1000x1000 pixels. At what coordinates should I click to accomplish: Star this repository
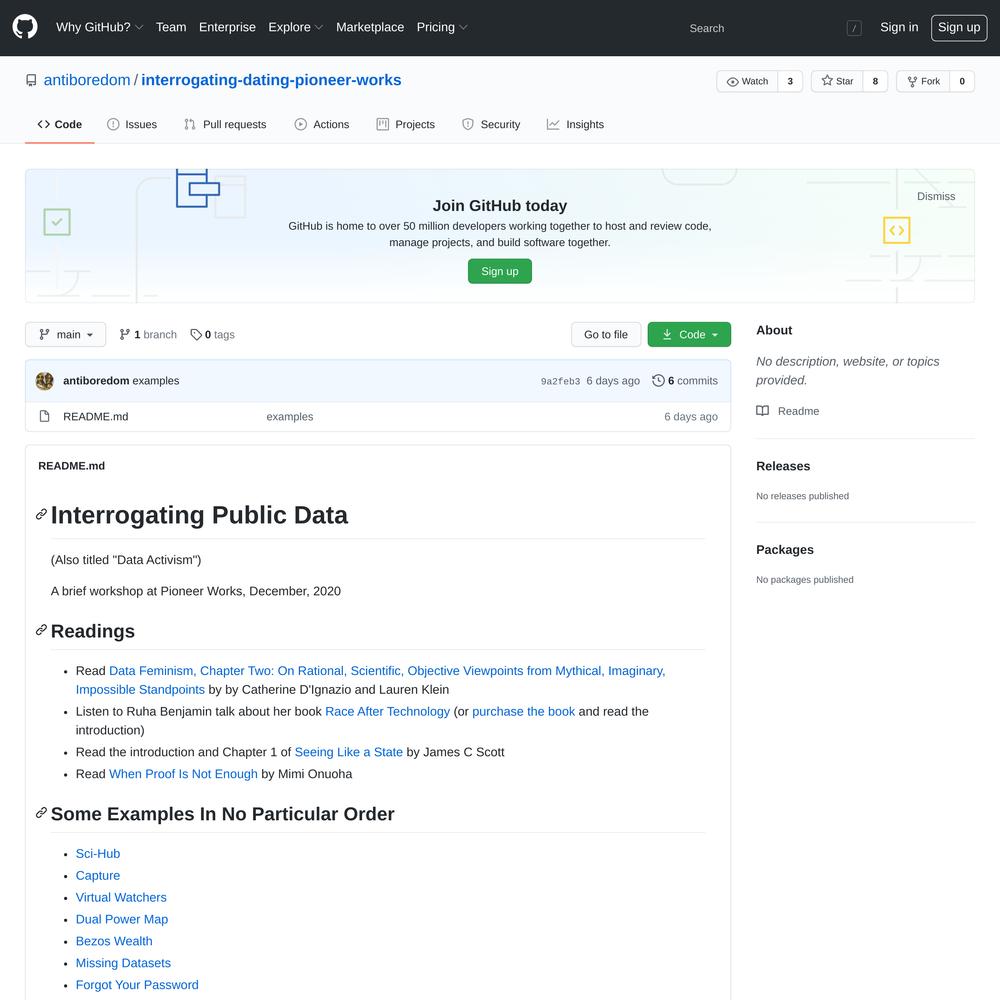point(837,81)
